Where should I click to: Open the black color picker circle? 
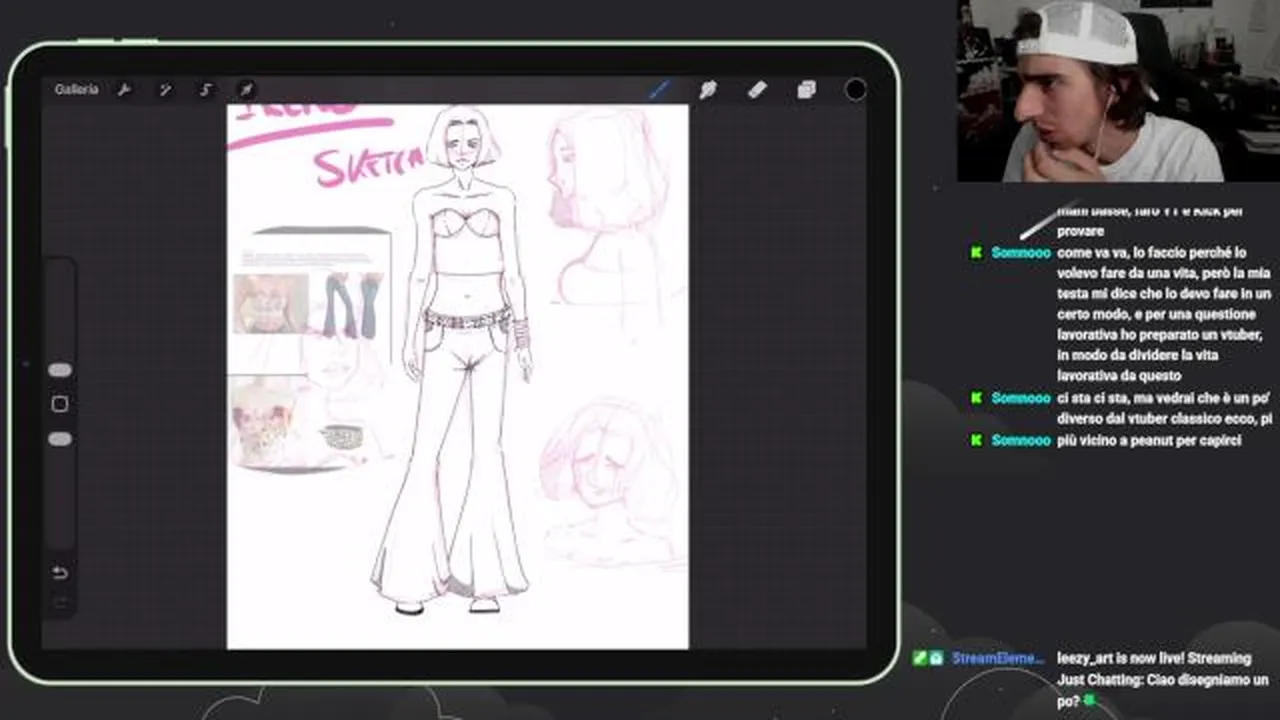pos(855,90)
